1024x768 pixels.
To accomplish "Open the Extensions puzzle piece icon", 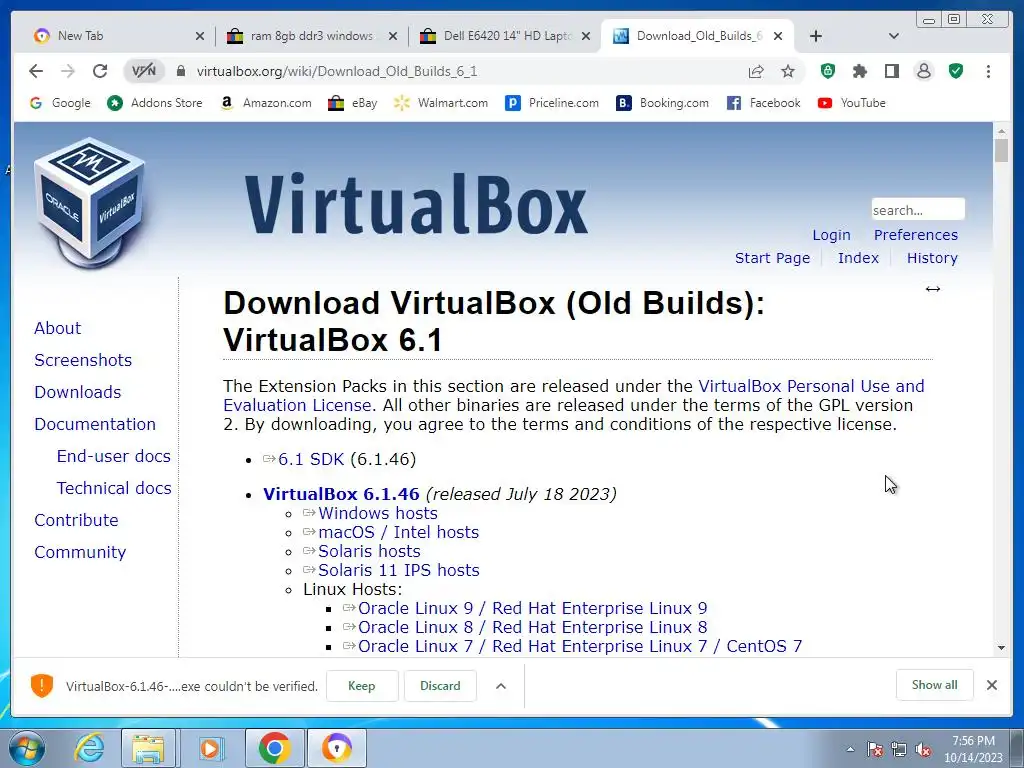I will click(859, 71).
